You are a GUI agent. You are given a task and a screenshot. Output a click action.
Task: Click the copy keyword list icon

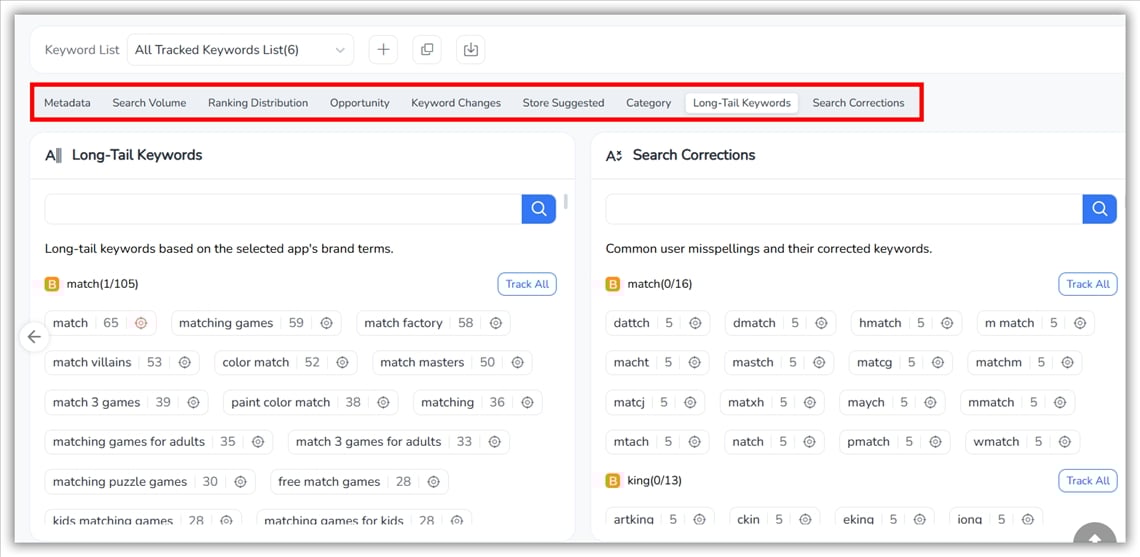coord(427,50)
